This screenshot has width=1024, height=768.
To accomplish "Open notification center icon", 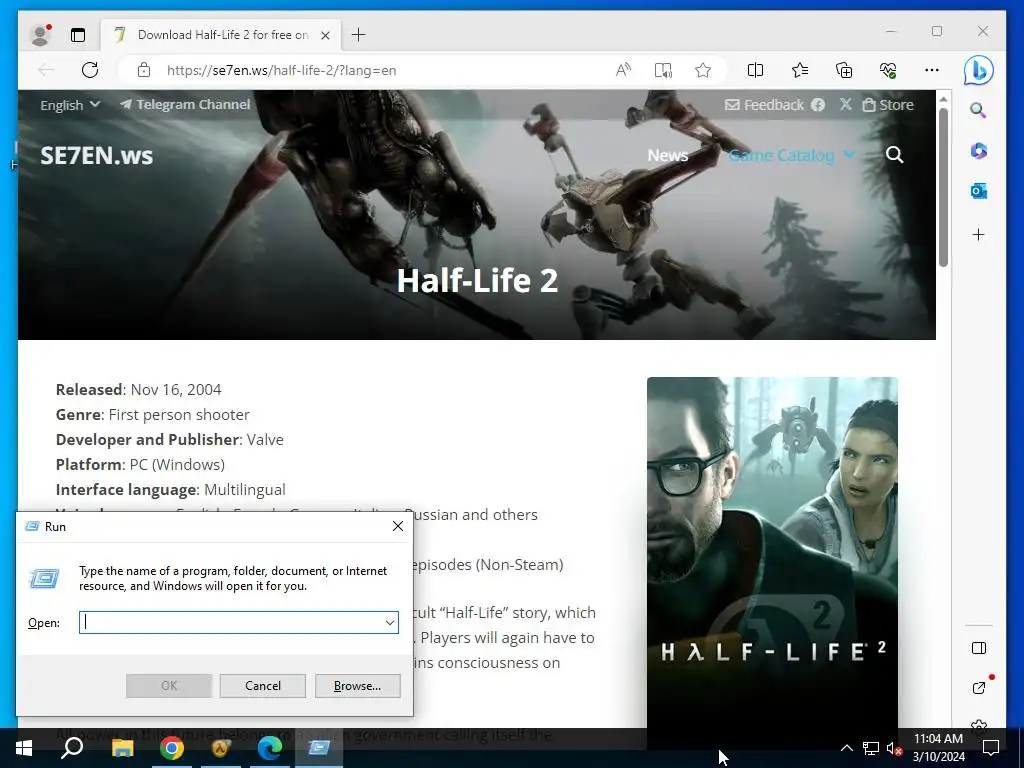I will point(991,748).
